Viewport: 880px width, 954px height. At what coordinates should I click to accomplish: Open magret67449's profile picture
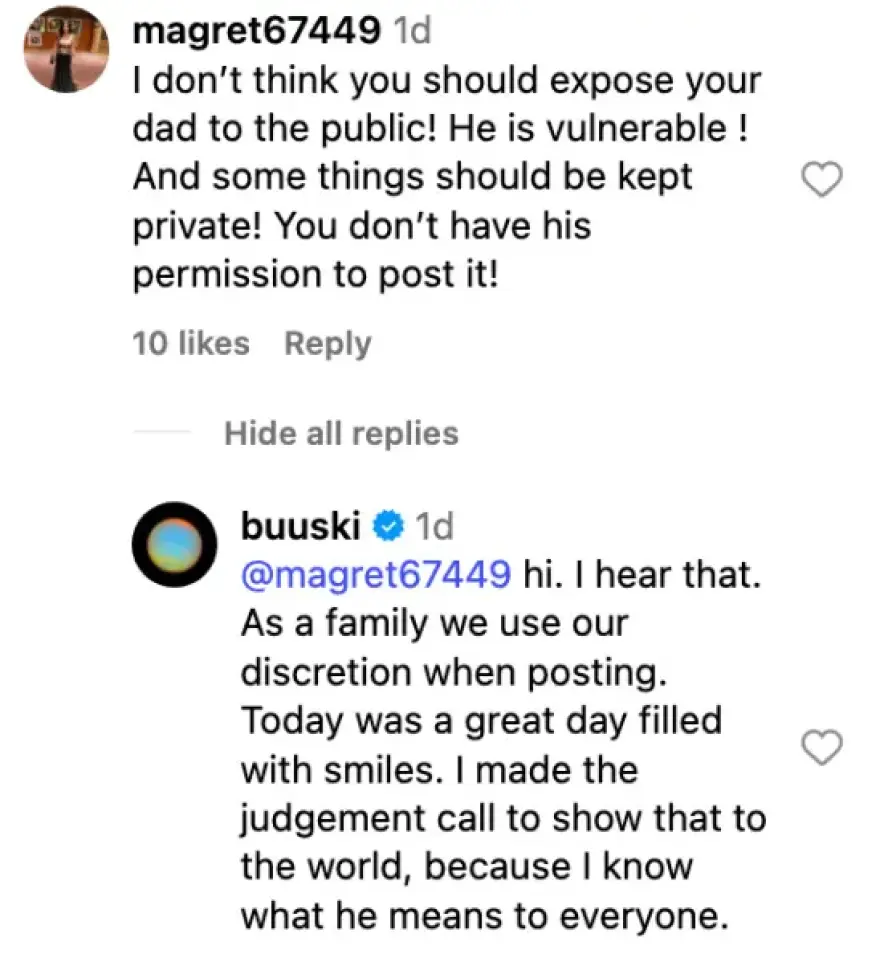tap(65, 50)
